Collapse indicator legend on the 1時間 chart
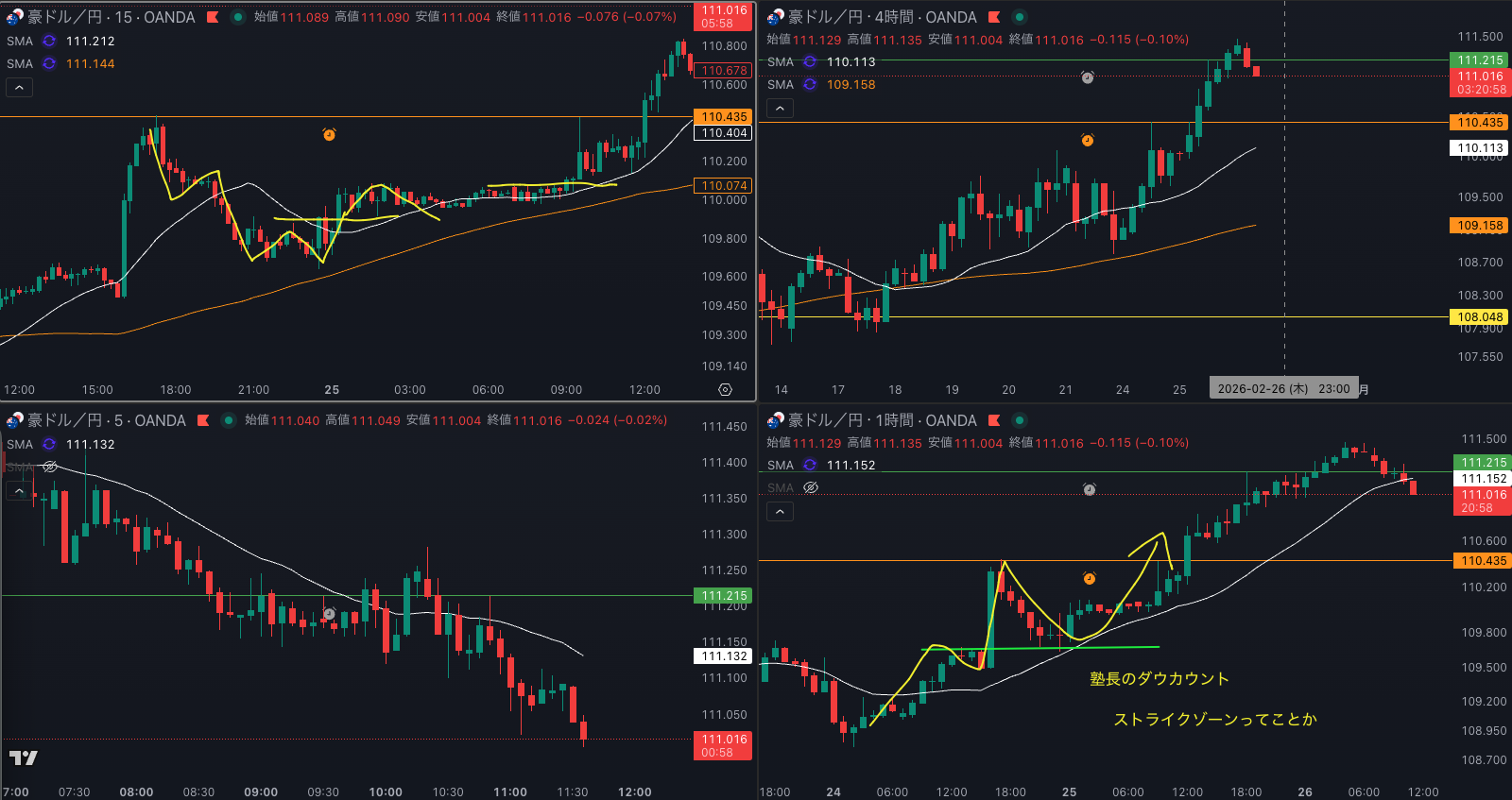The image size is (1512, 800). tap(780, 512)
